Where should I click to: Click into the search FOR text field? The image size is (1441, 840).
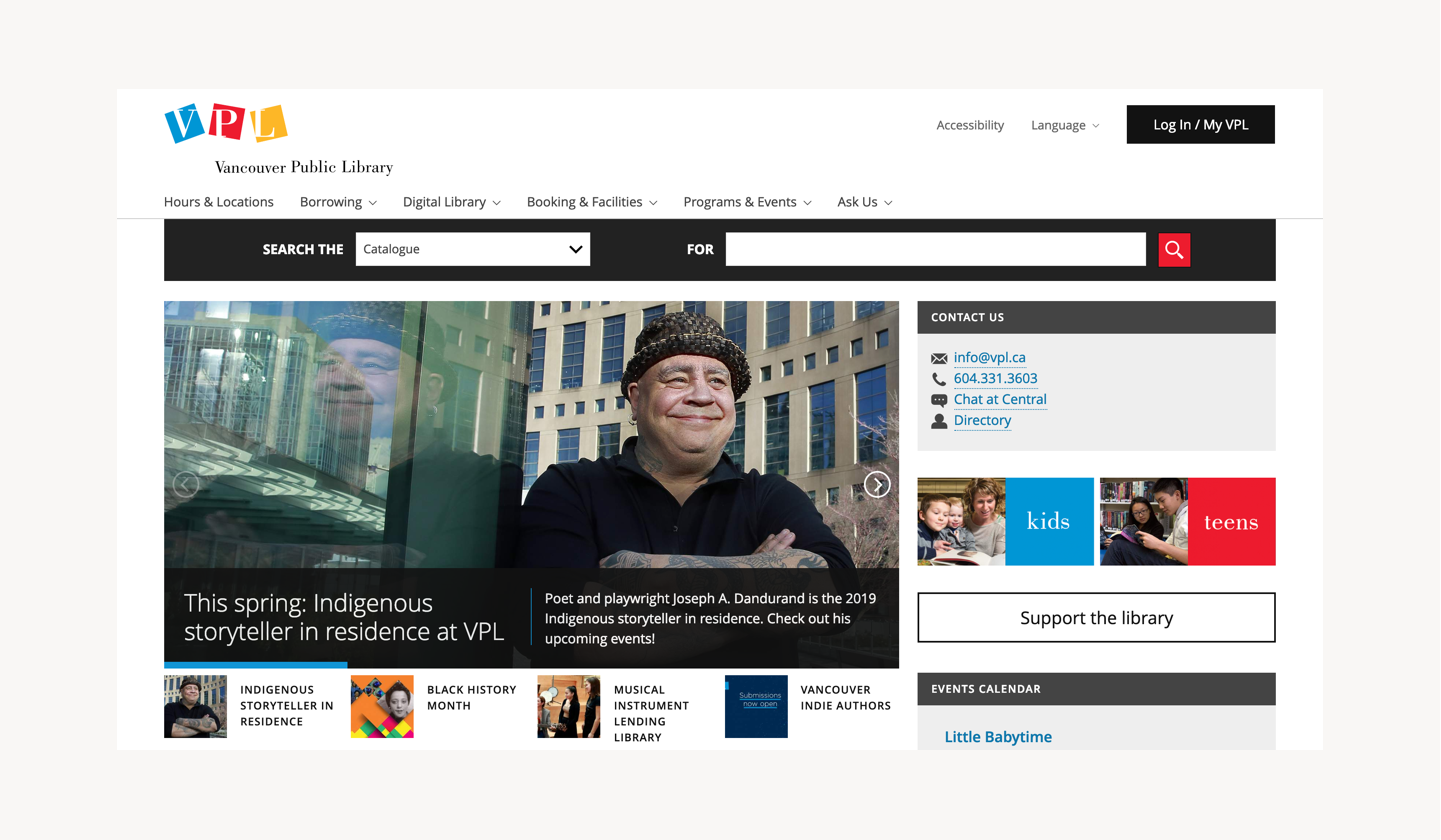coord(935,249)
